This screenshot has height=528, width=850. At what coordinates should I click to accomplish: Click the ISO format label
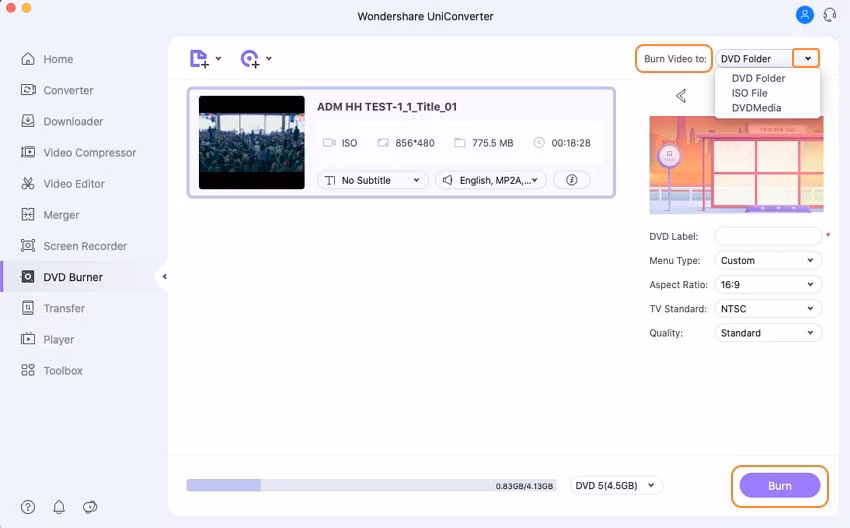349,143
